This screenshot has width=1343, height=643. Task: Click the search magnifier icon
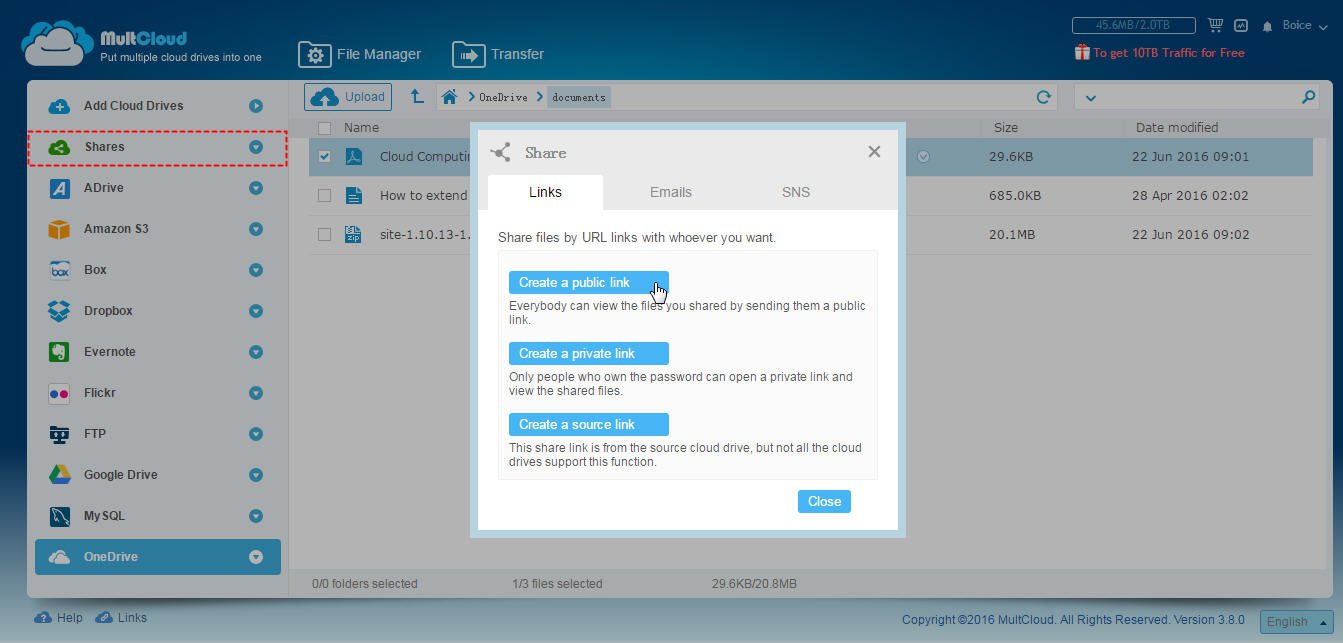click(x=1308, y=97)
